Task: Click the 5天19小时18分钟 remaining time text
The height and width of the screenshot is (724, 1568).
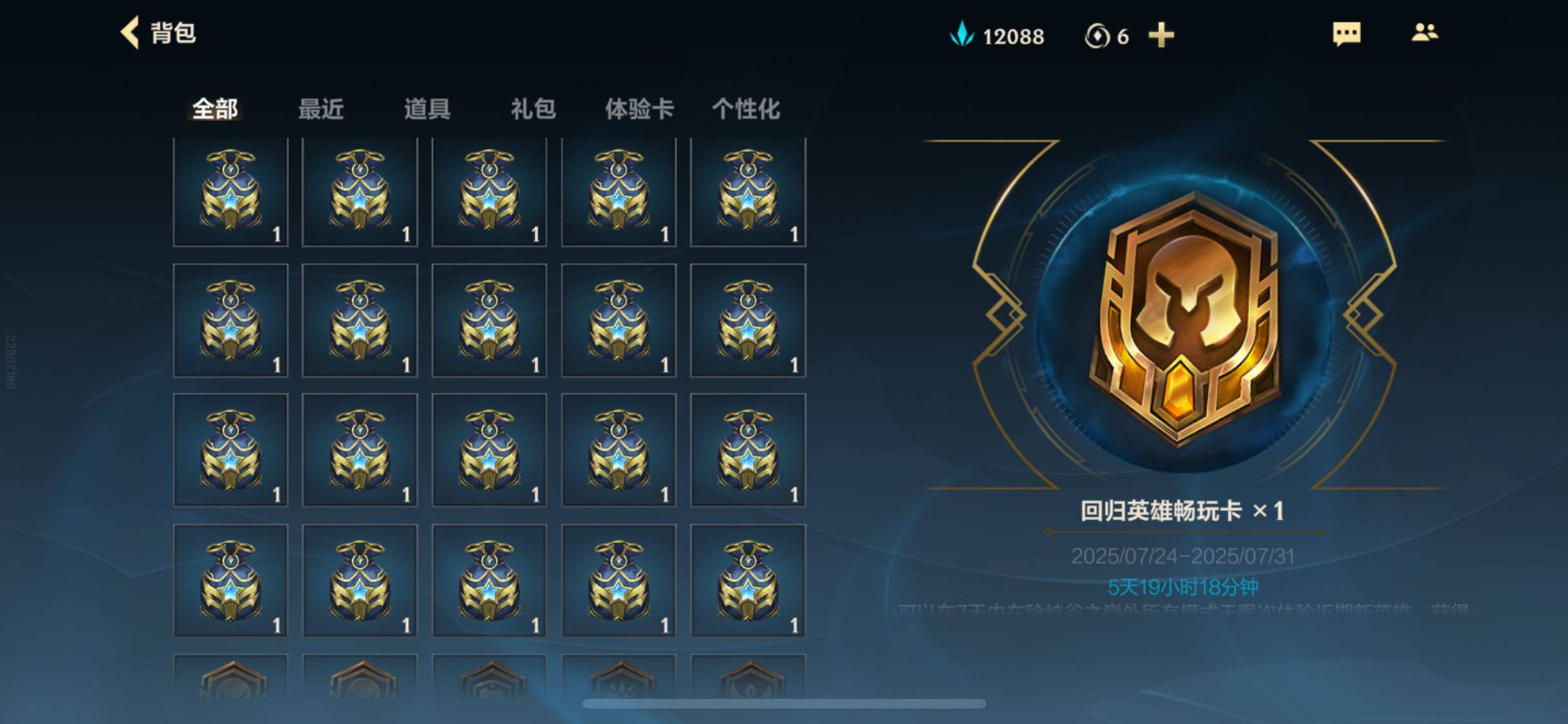Action: click(x=1183, y=586)
